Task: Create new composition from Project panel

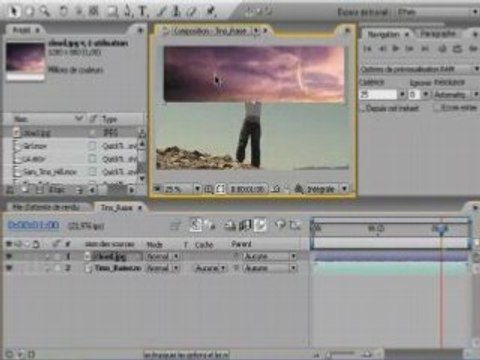Action: (x=39, y=190)
